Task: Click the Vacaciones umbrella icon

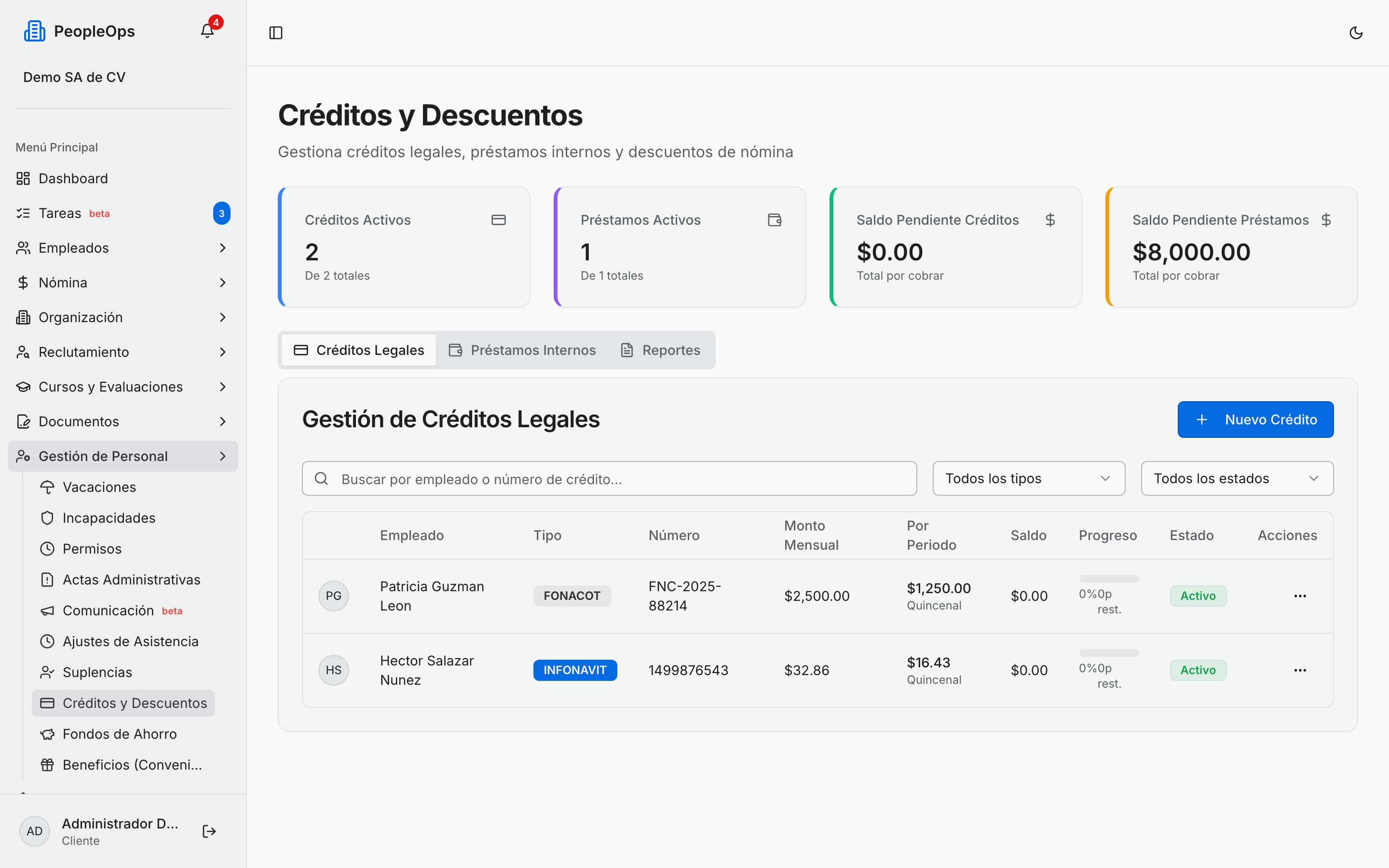Action: (x=47, y=487)
